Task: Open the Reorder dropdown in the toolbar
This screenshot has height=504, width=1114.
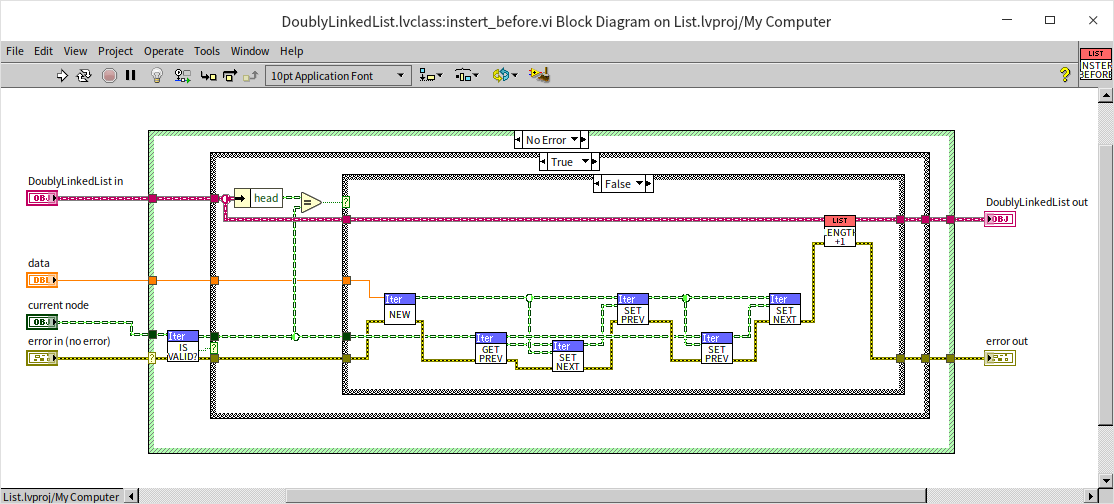Action: [x=504, y=75]
